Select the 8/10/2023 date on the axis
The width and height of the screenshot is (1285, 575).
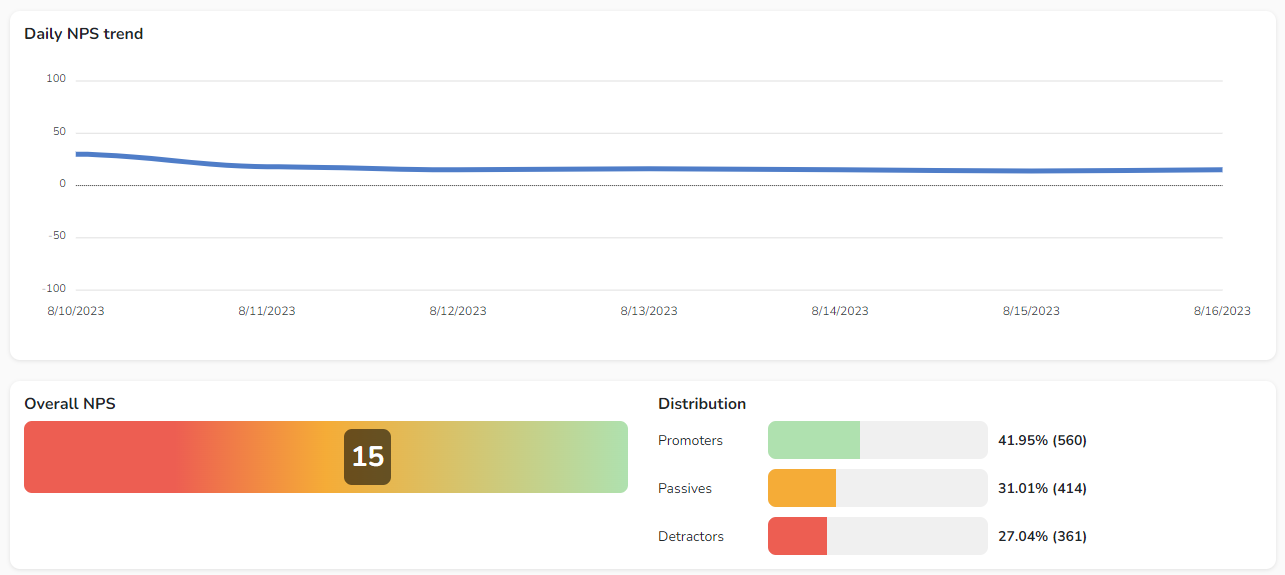pos(76,311)
